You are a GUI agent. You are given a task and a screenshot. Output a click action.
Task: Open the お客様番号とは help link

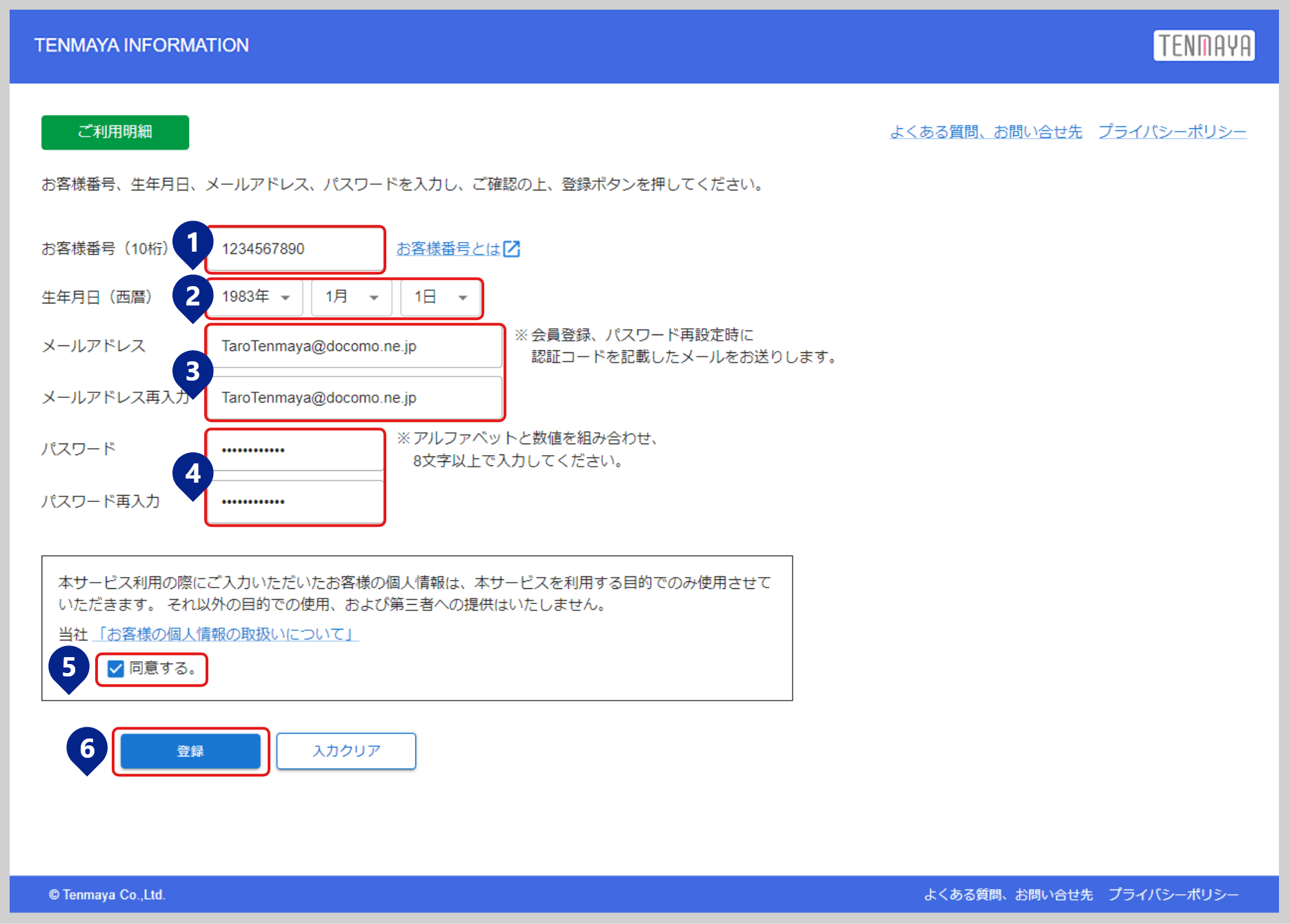[x=448, y=249]
